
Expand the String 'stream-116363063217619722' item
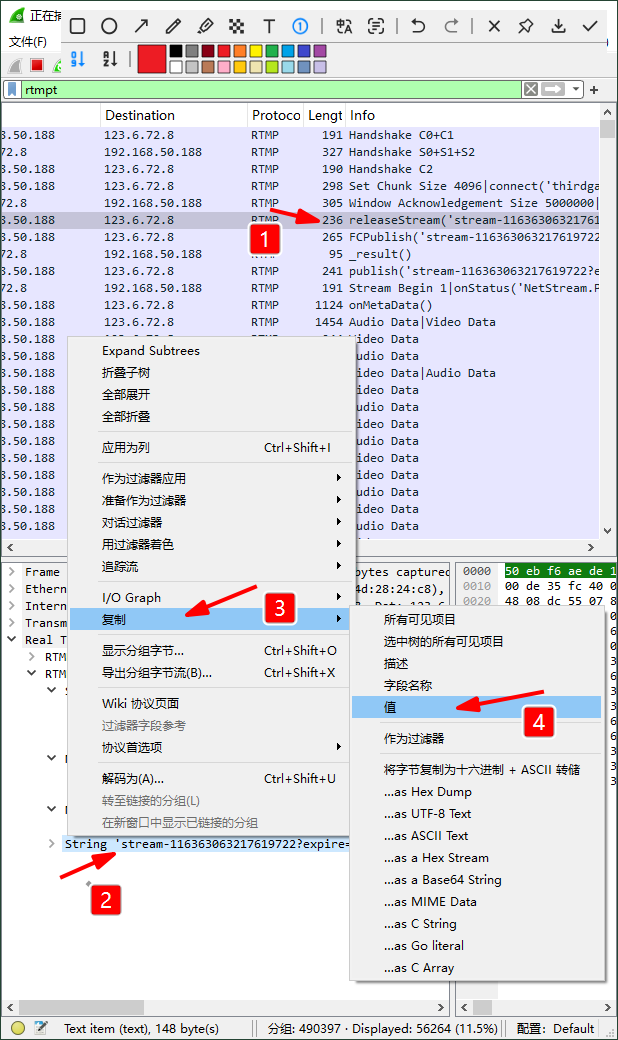52,844
